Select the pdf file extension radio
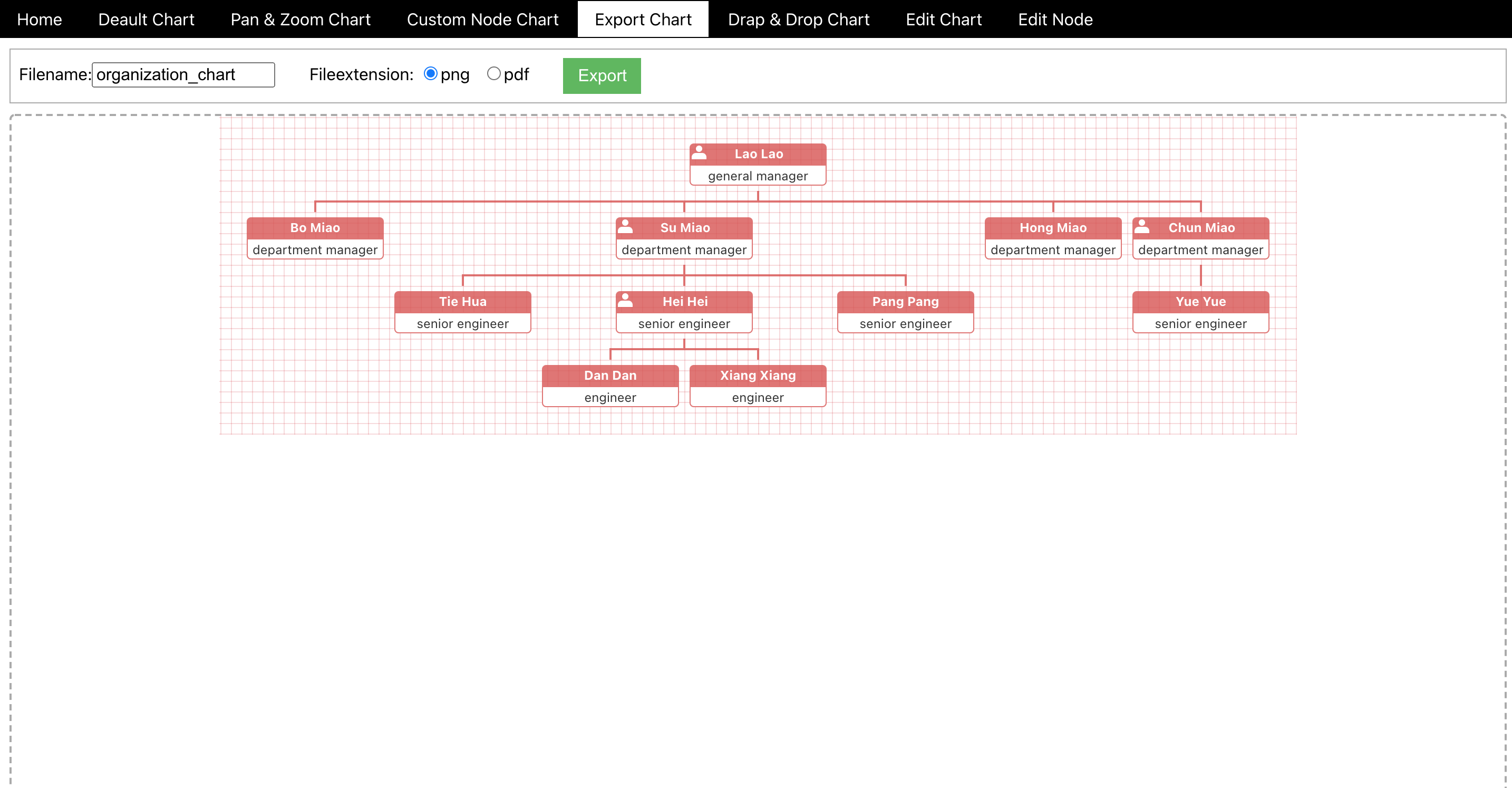 pyautogui.click(x=493, y=74)
